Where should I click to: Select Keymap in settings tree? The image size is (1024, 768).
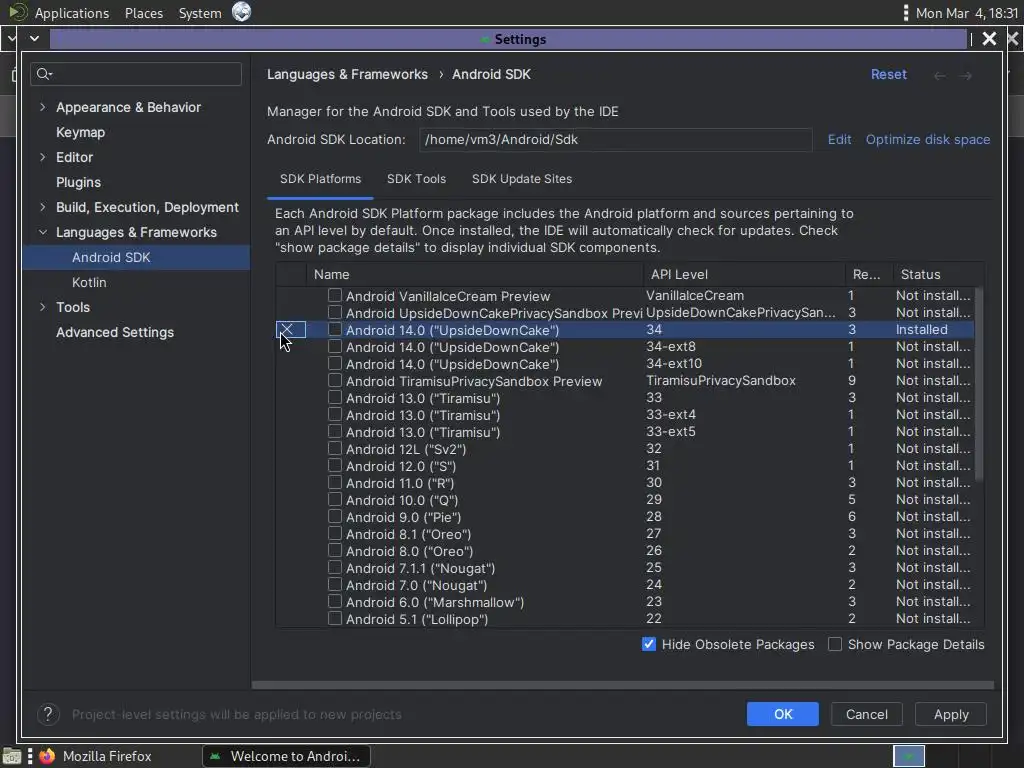(x=80, y=132)
